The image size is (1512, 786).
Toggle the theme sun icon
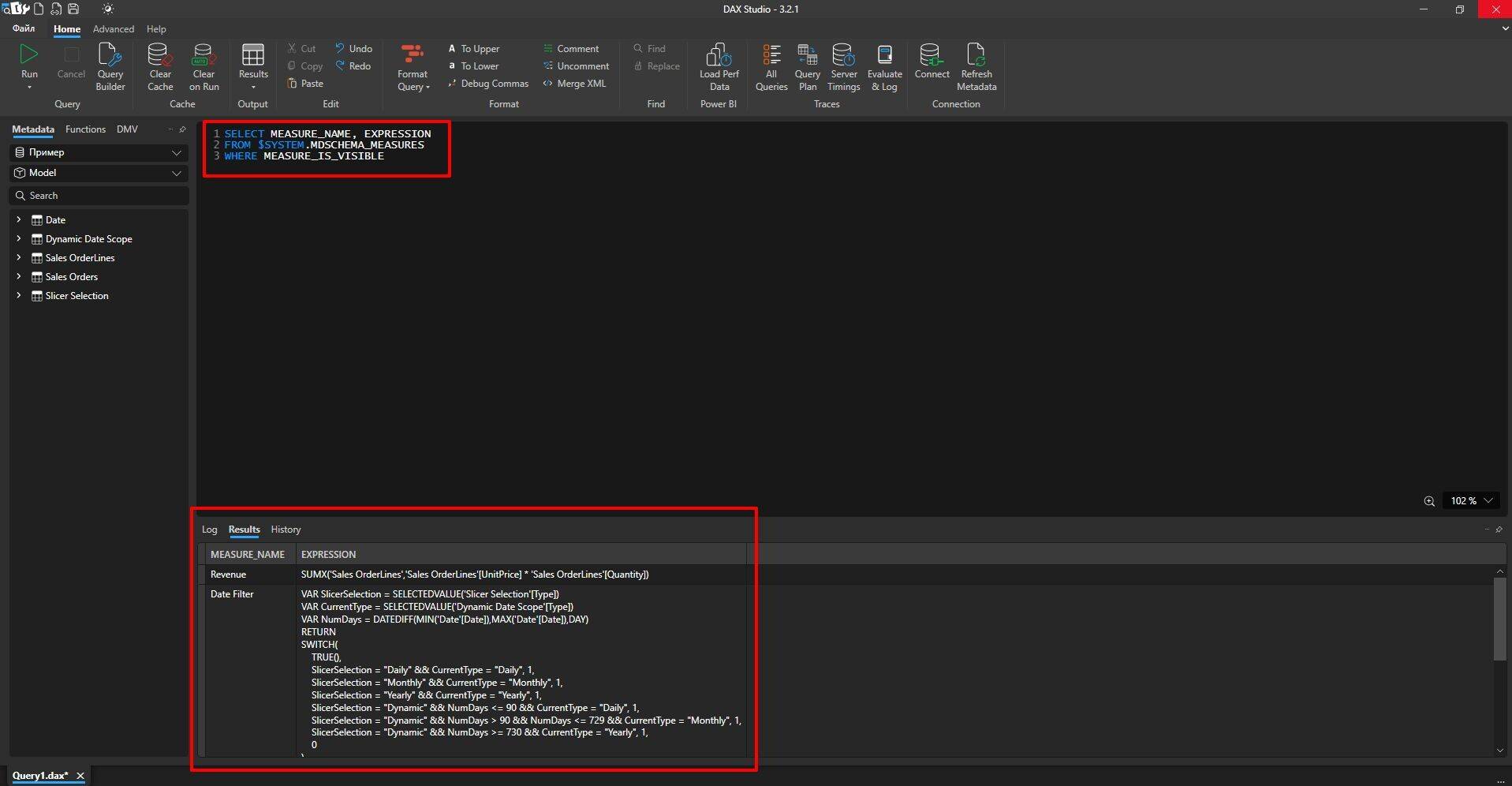[x=108, y=9]
